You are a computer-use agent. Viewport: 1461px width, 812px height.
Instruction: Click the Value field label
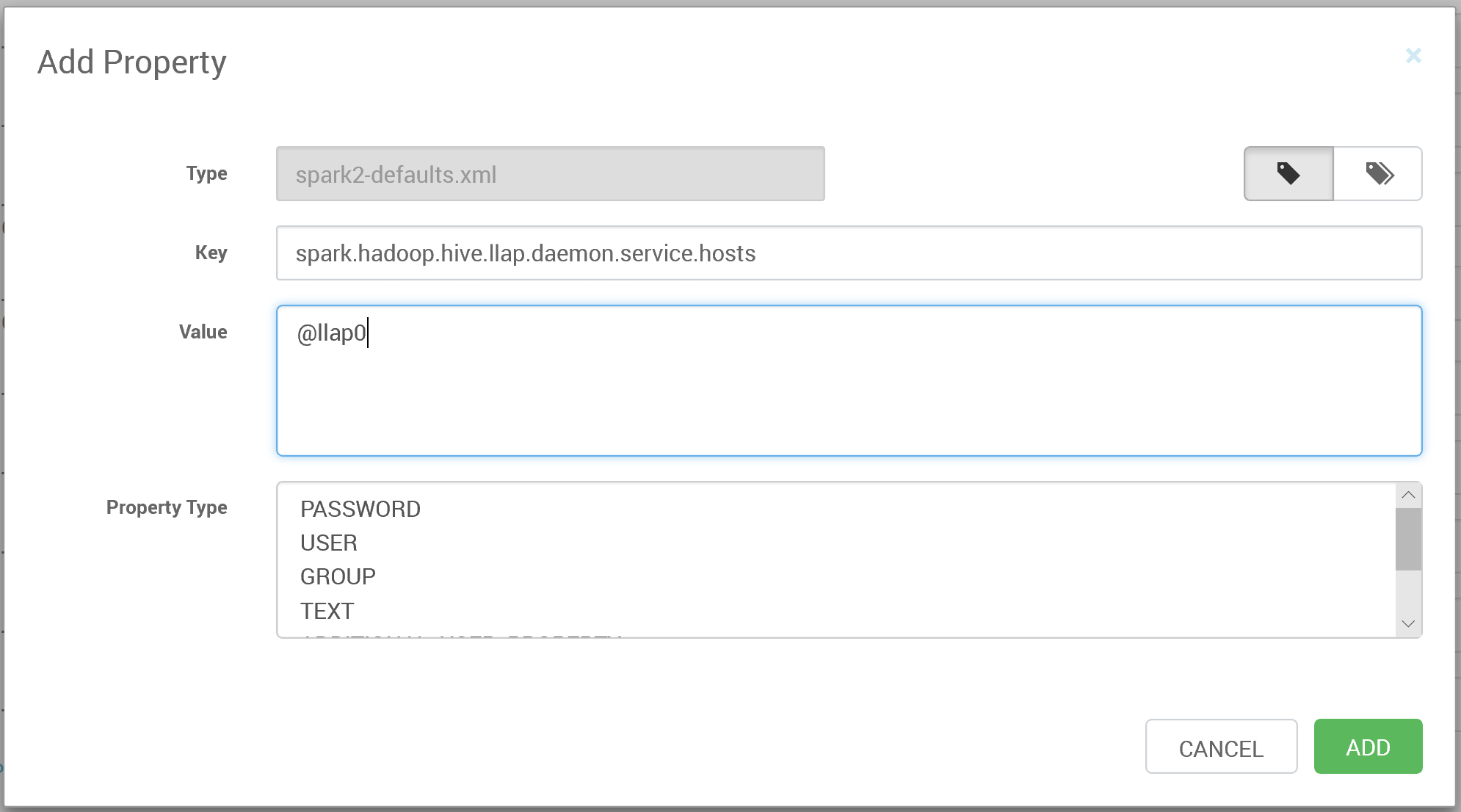pos(203,332)
